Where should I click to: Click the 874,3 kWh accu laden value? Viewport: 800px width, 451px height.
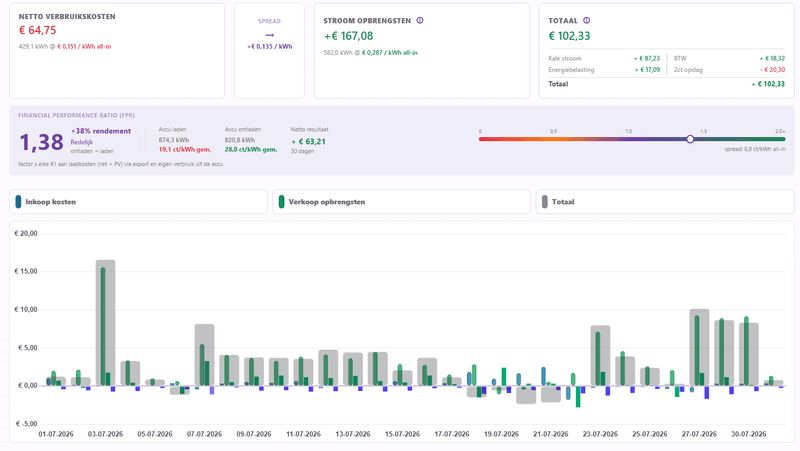click(x=173, y=140)
